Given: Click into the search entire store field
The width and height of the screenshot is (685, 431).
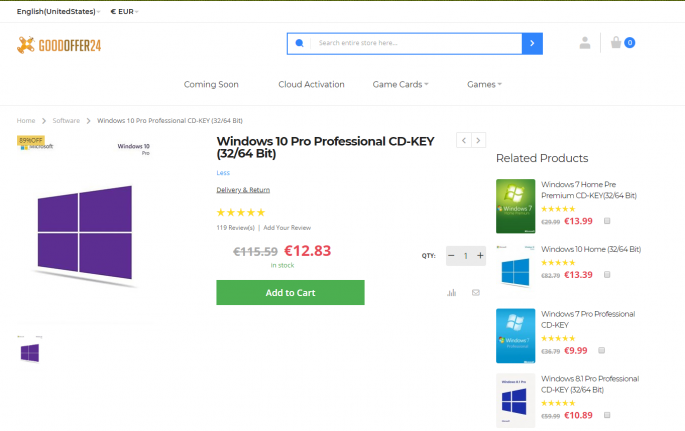Looking at the screenshot, I should tap(415, 43).
